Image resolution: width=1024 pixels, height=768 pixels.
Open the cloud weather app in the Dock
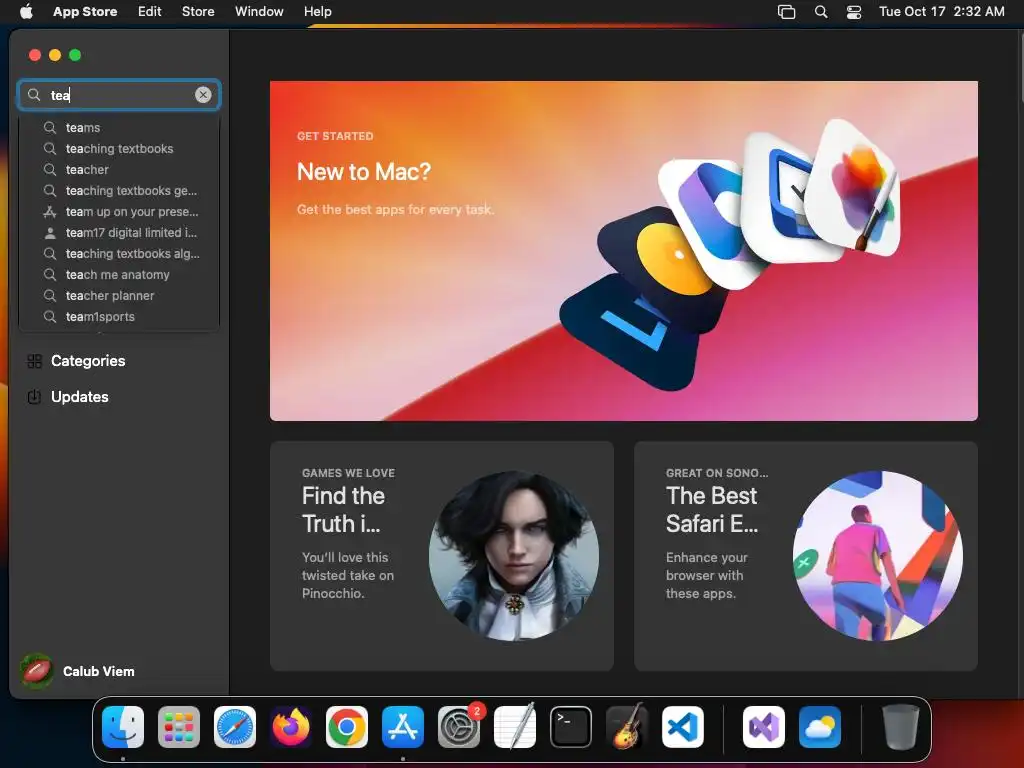tap(820, 727)
